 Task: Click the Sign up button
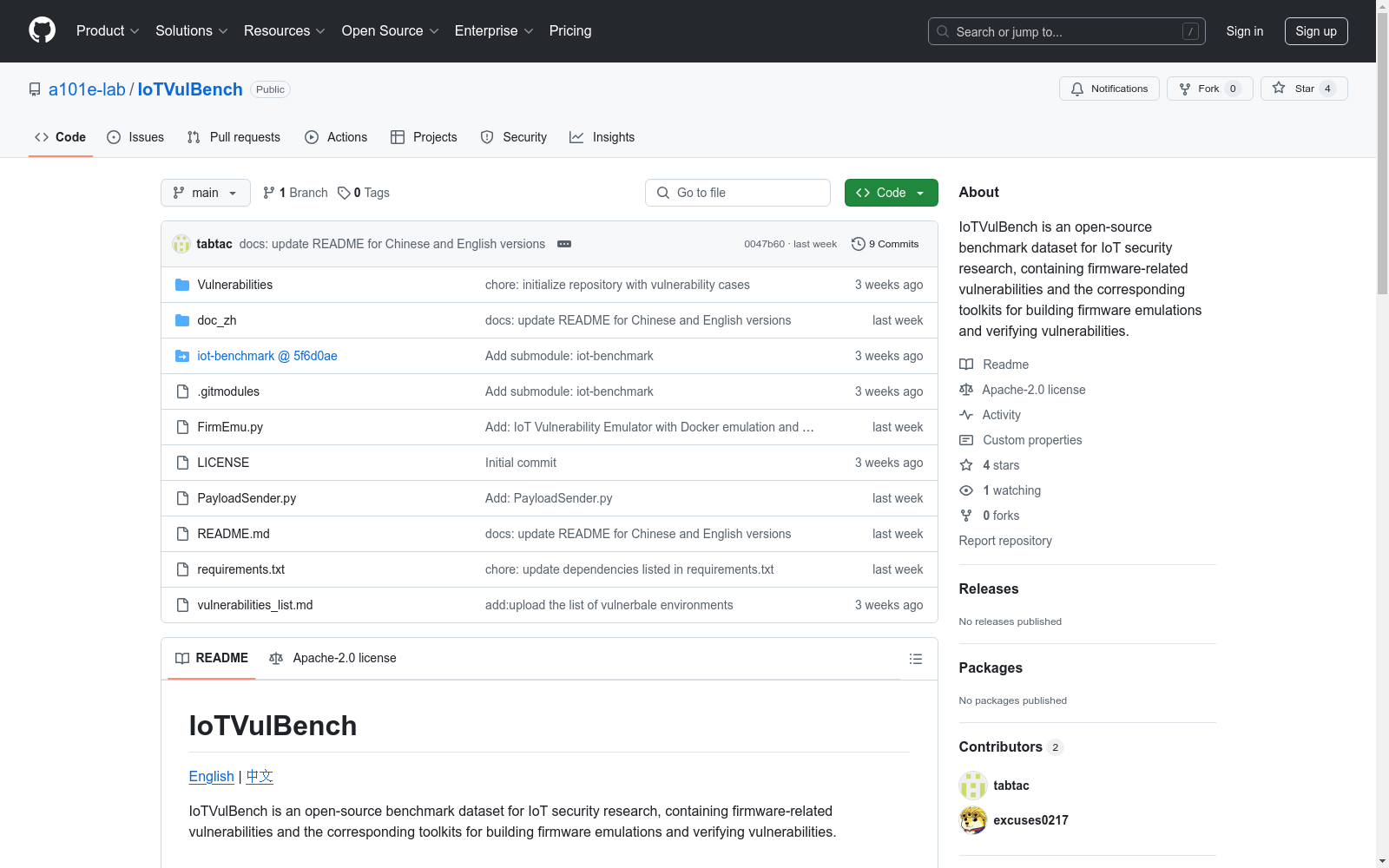tap(1316, 31)
